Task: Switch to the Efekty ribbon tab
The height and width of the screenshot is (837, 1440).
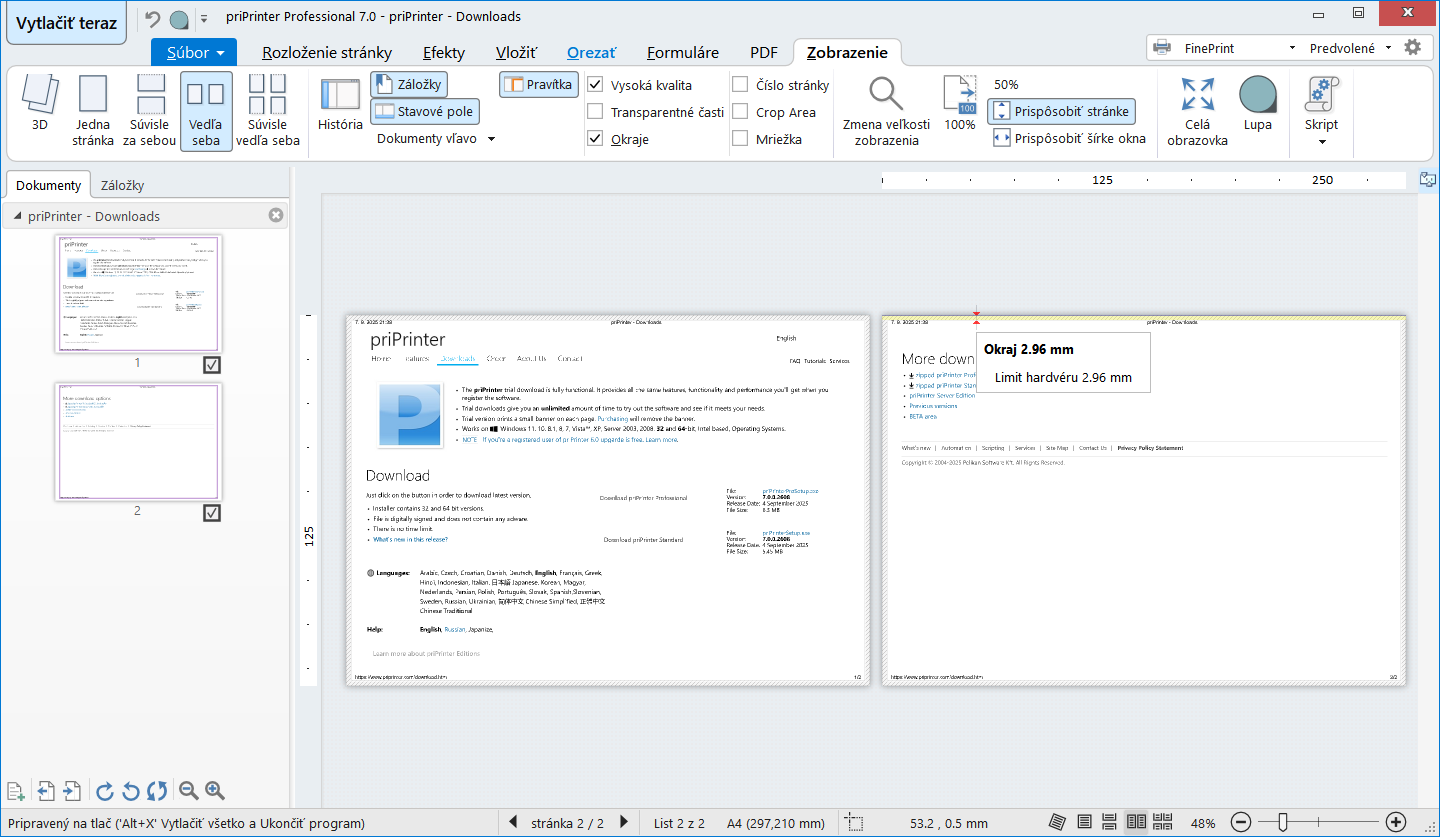Action: coord(443,53)
